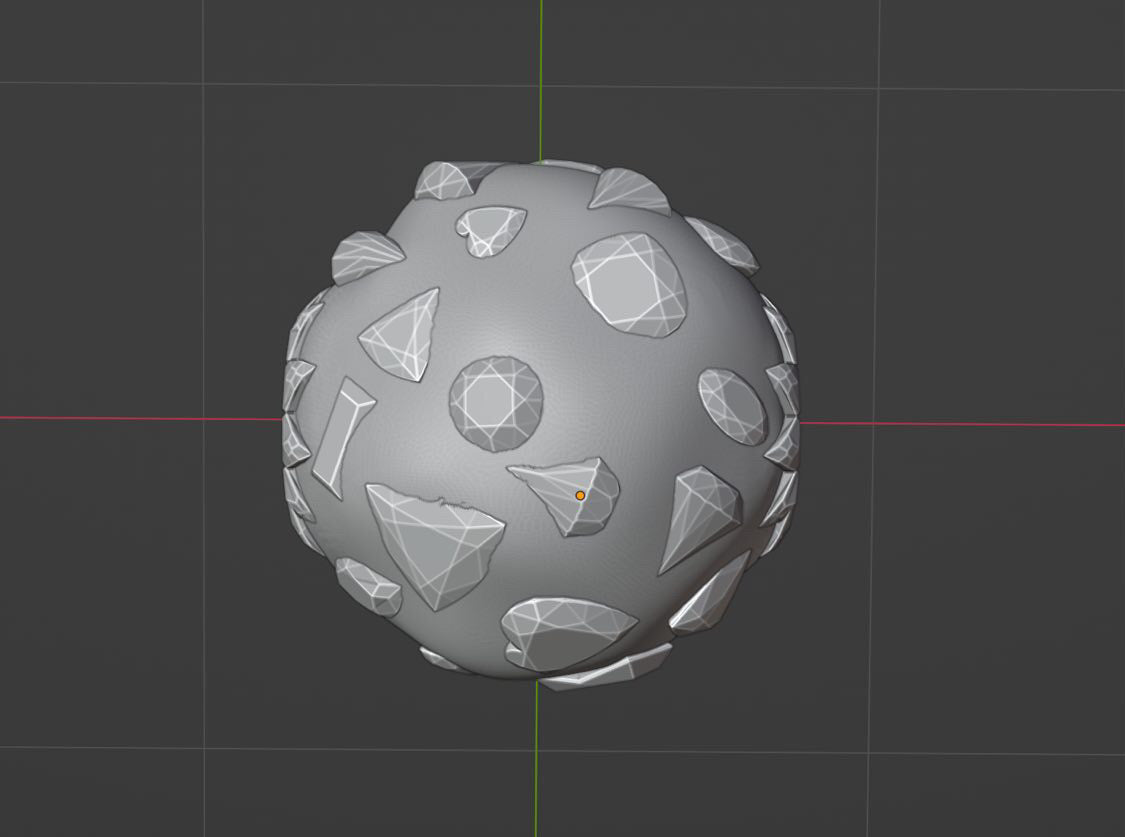This screenshot has width=1125, height=837.
Task: Select the small gem left of the trillion gem's lower tip
Action: (368, 587)
